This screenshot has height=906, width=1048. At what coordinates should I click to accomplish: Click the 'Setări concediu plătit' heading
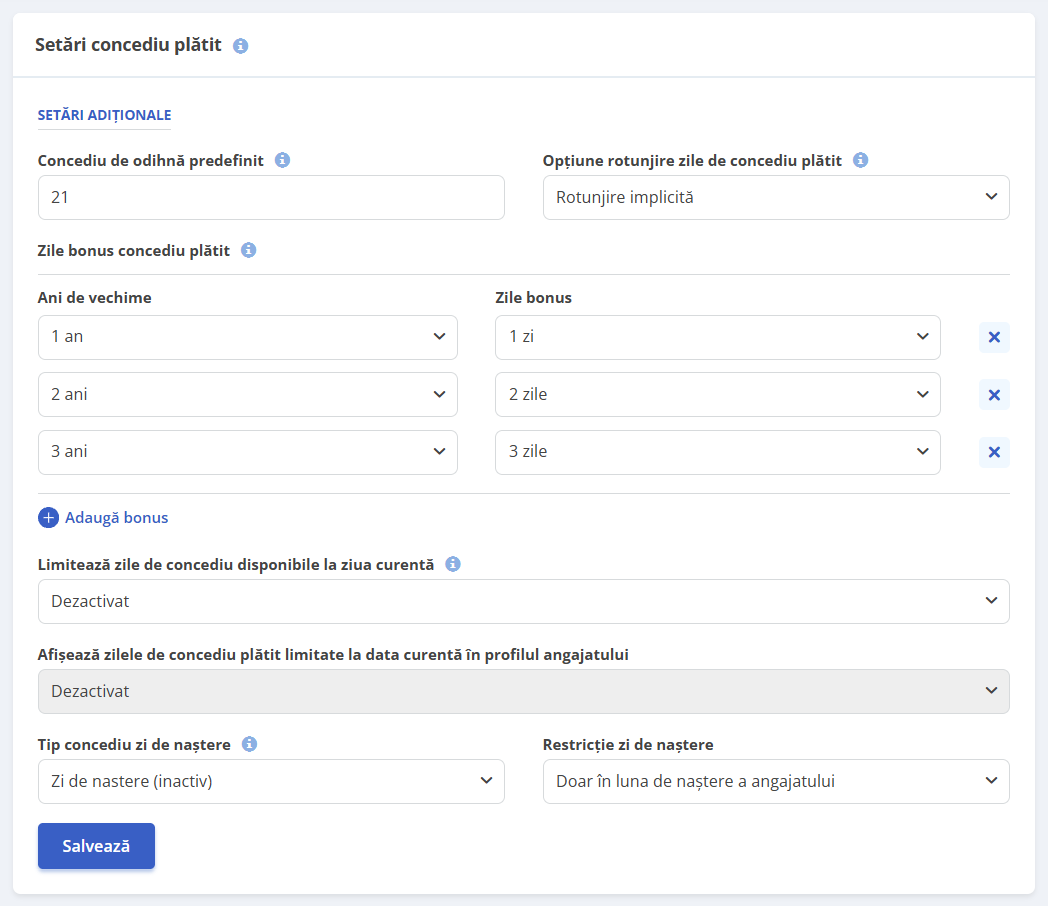point(128,45)
